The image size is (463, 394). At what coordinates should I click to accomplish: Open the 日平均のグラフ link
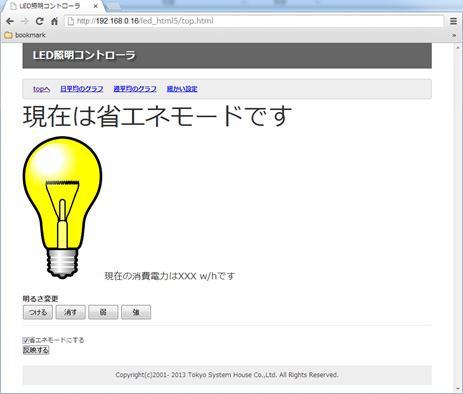tap(82, 89)
